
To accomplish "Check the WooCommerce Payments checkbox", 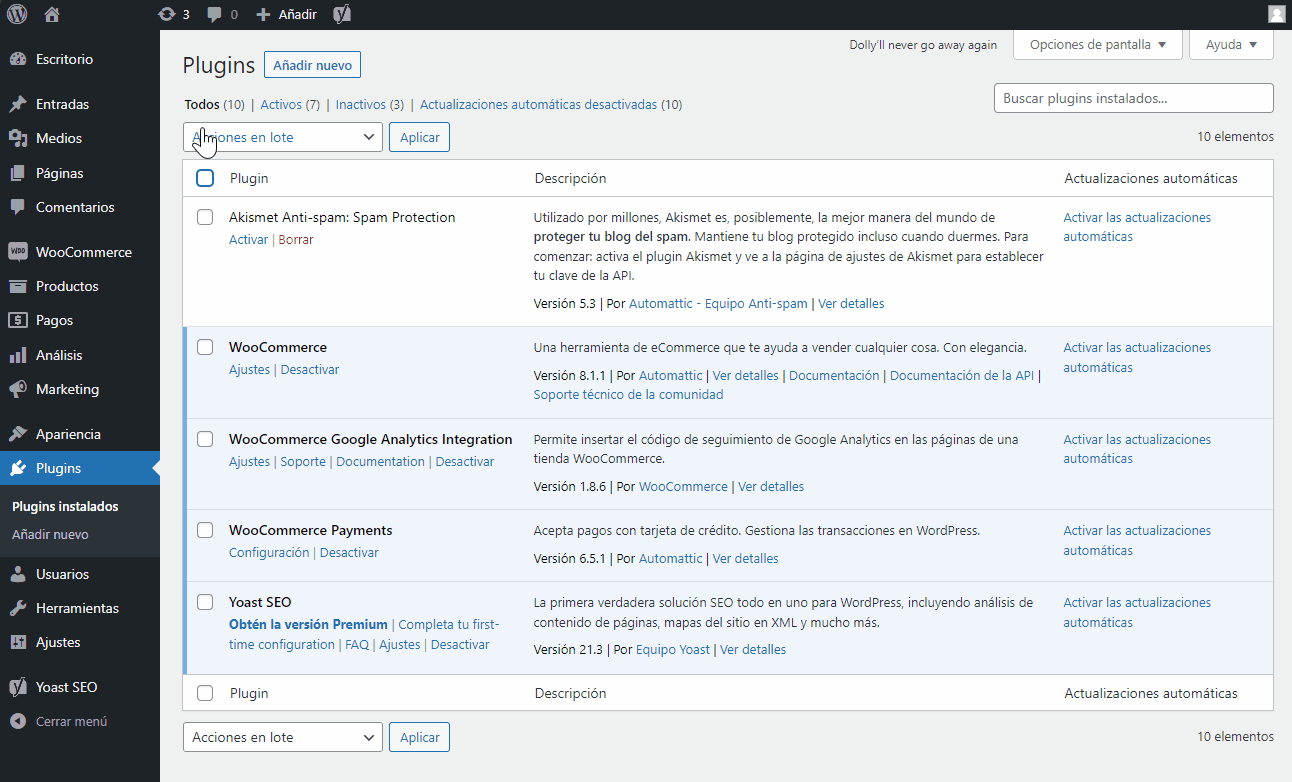I will point(205,530).
